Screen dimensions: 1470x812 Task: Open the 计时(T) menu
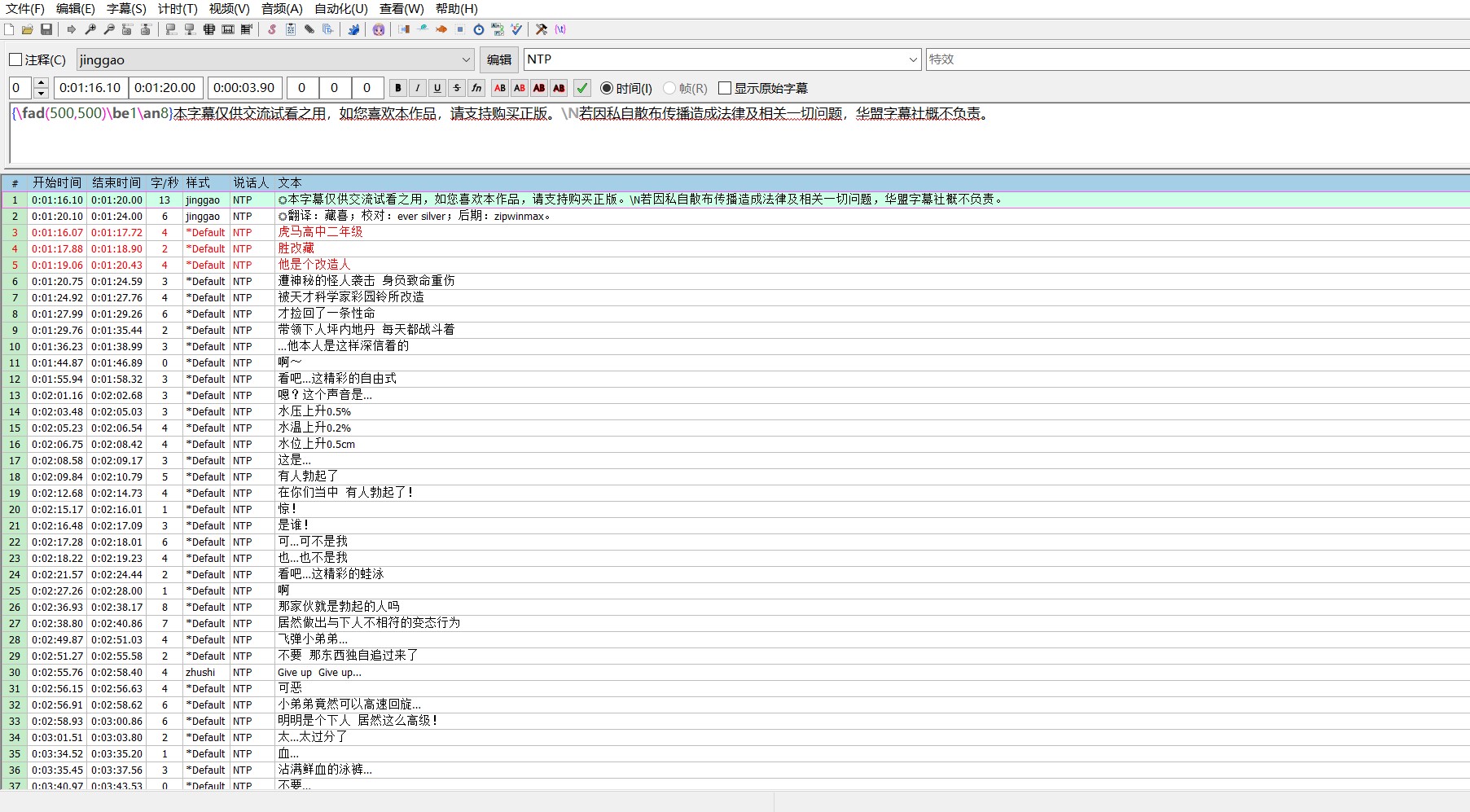[x=178, y=9]
